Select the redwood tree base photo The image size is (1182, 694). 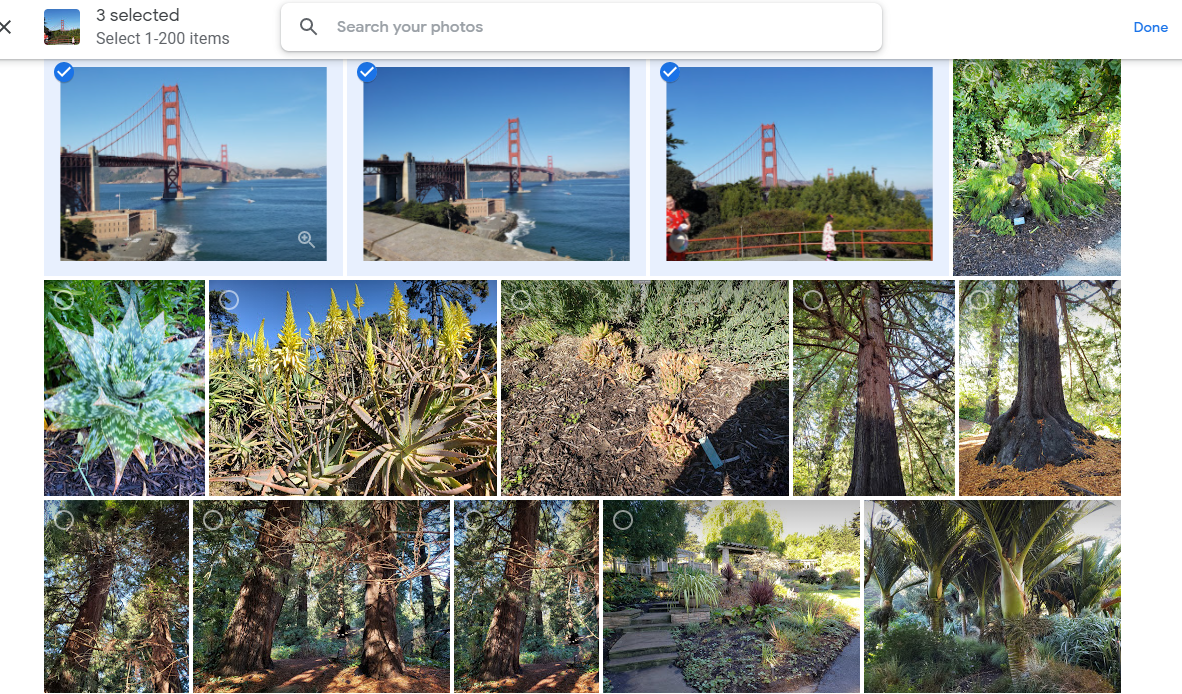click(x=977, y=298)
